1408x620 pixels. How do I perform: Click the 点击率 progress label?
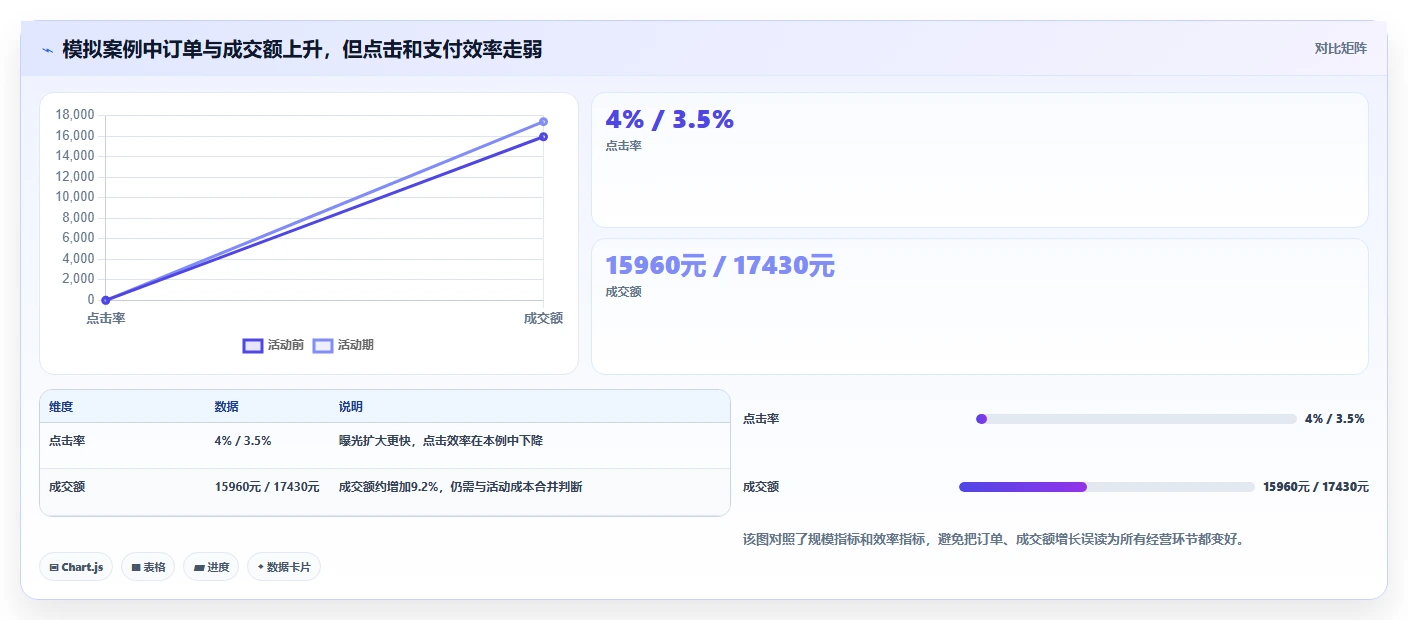(x=761, y=419)
